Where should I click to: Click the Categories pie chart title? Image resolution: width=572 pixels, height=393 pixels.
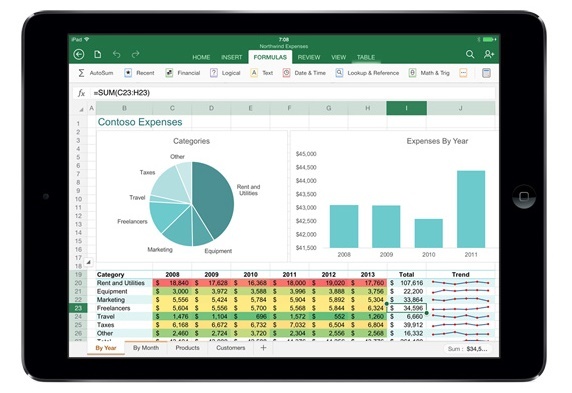tap(191, 141)
